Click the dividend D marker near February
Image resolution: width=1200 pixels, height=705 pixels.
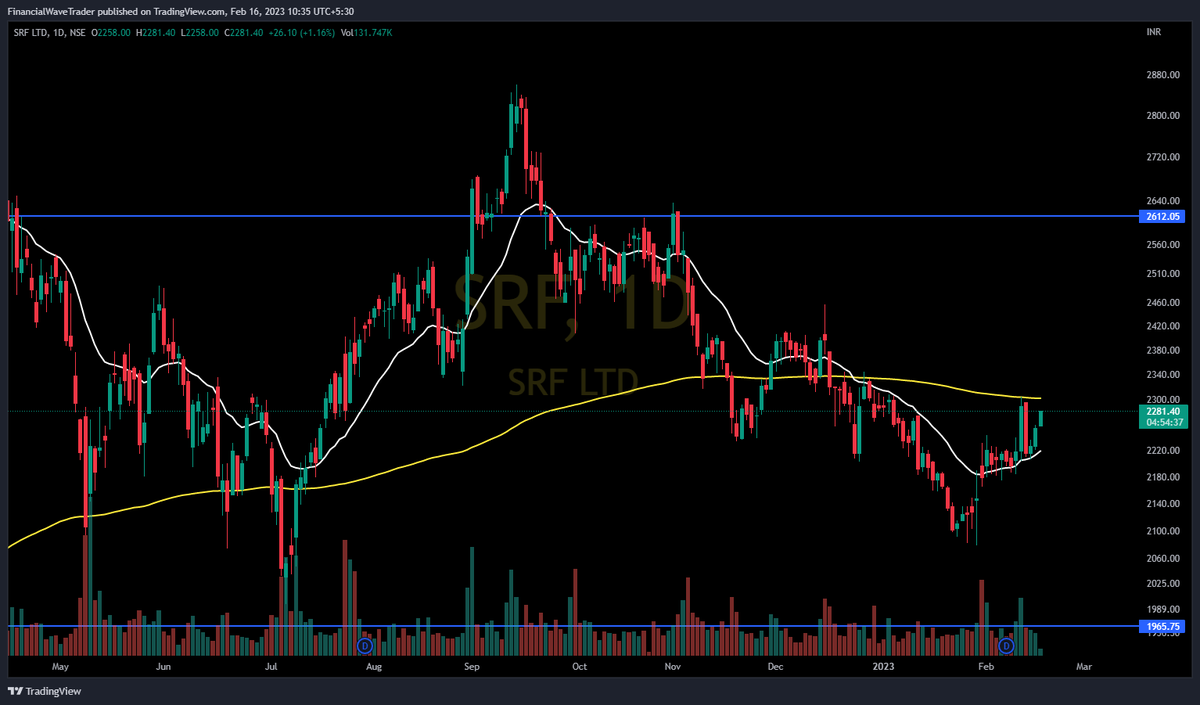[x=1007, y=646]
